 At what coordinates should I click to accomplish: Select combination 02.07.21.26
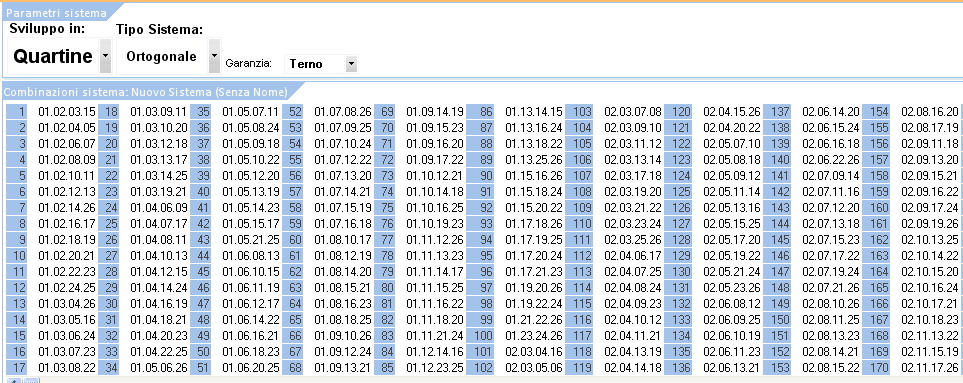point(831,287)
